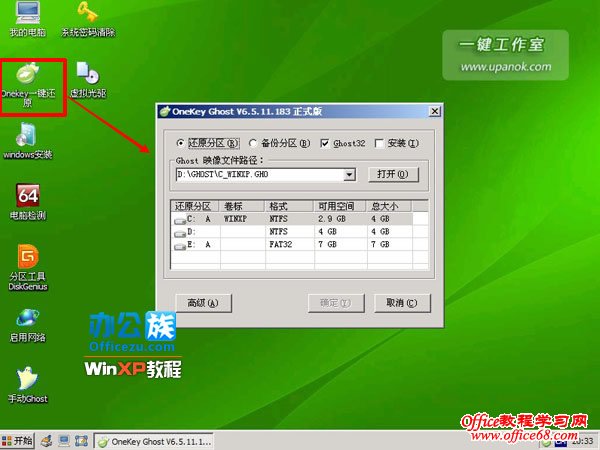Click the C: drive icon in partition list

(x=179, y=220)
